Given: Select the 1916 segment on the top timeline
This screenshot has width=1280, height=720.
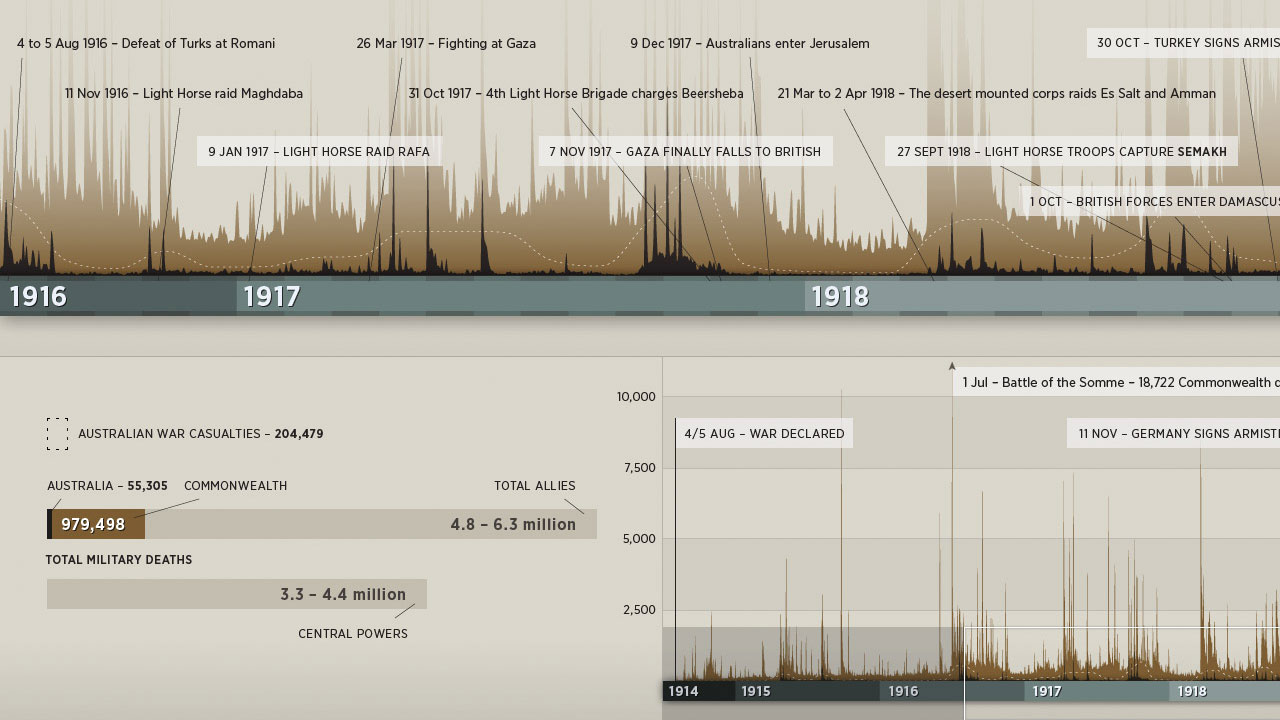Looking at the screenshot, I should (118, 297).
